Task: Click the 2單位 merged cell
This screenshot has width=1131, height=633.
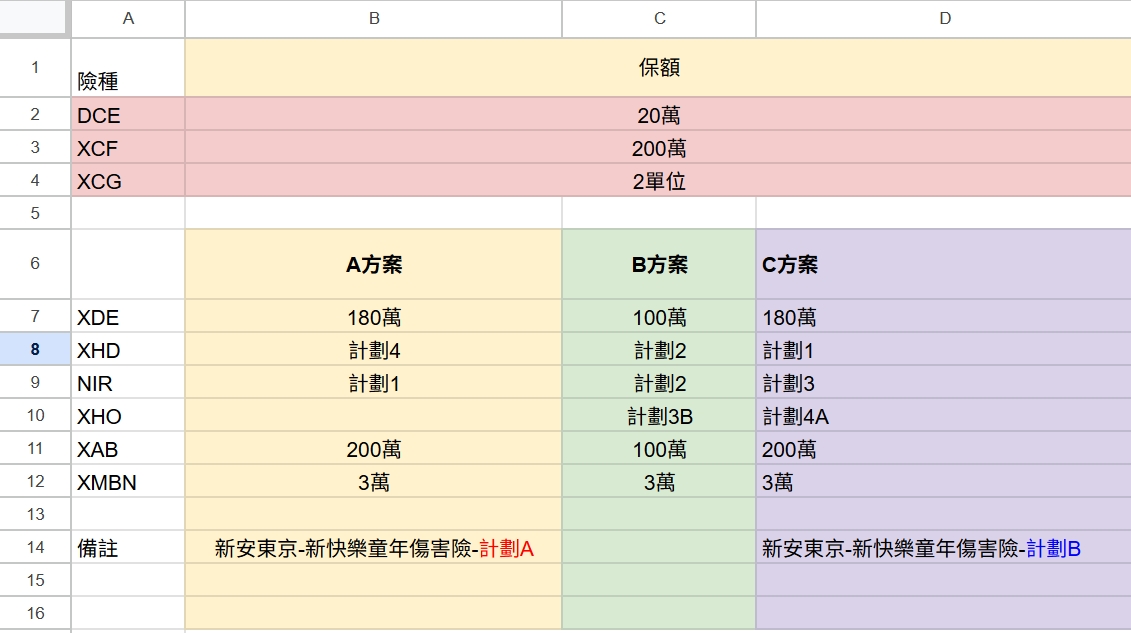Action: (x=658, y=181)
